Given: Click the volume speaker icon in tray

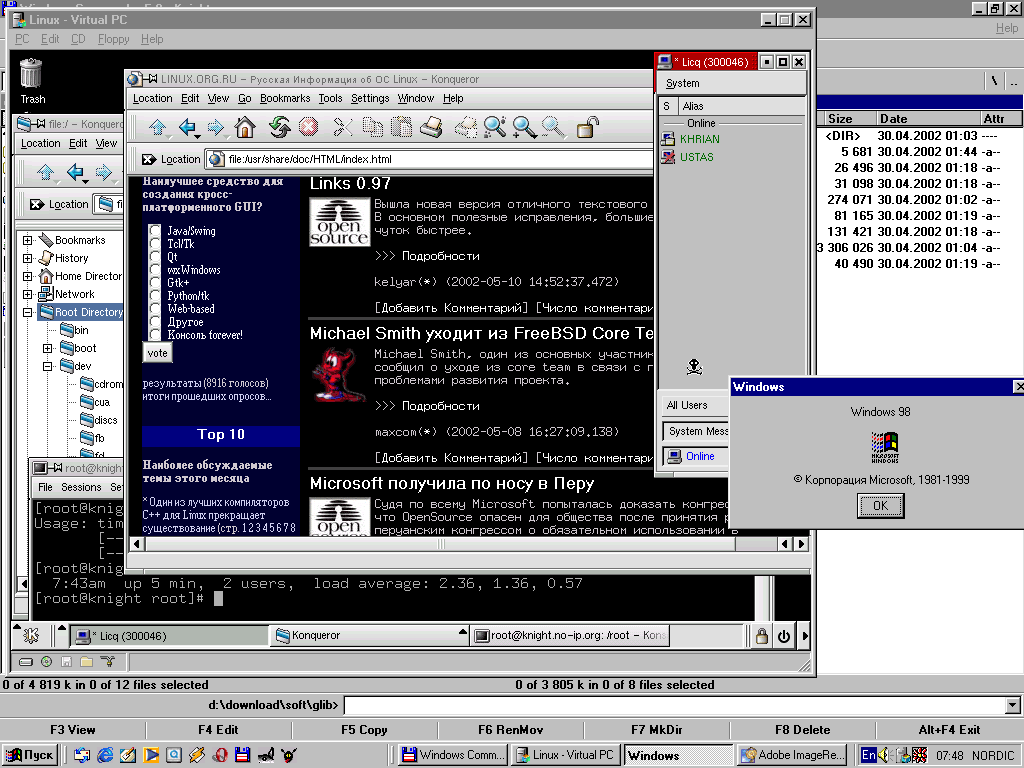Looking at the screenshot, I should coord(885,756).
